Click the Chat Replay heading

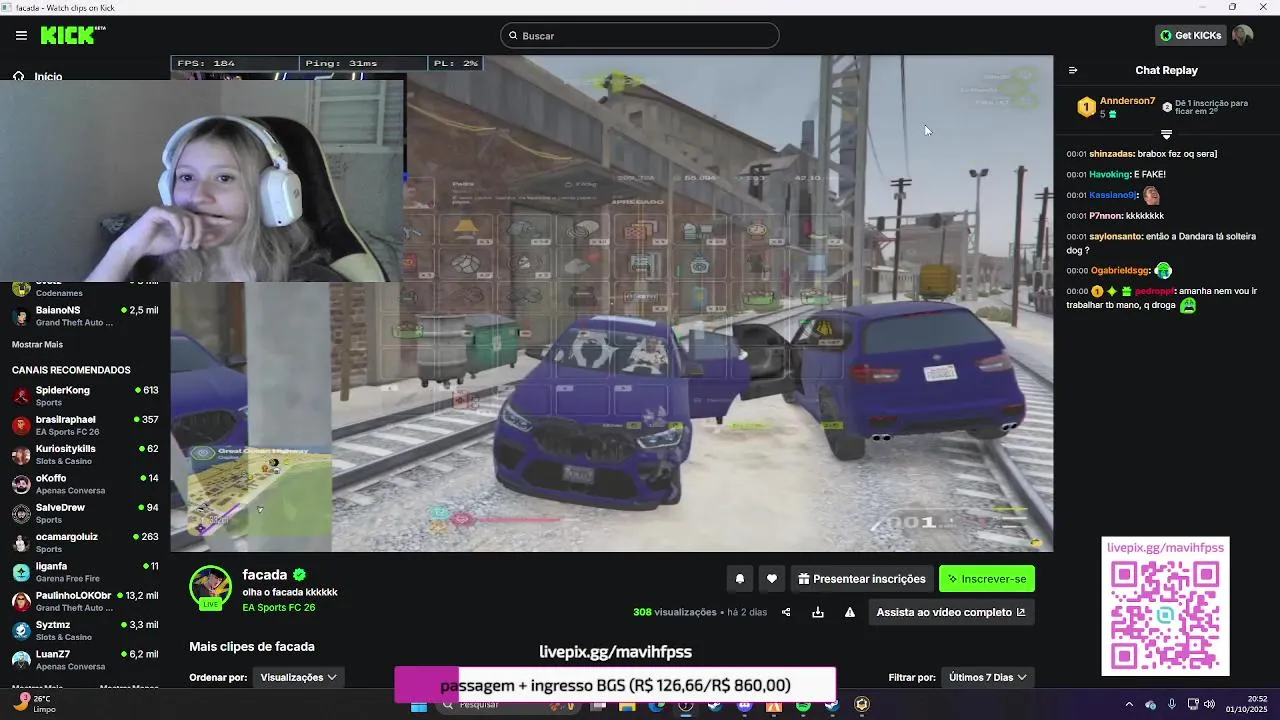(x=1166, y=70)
